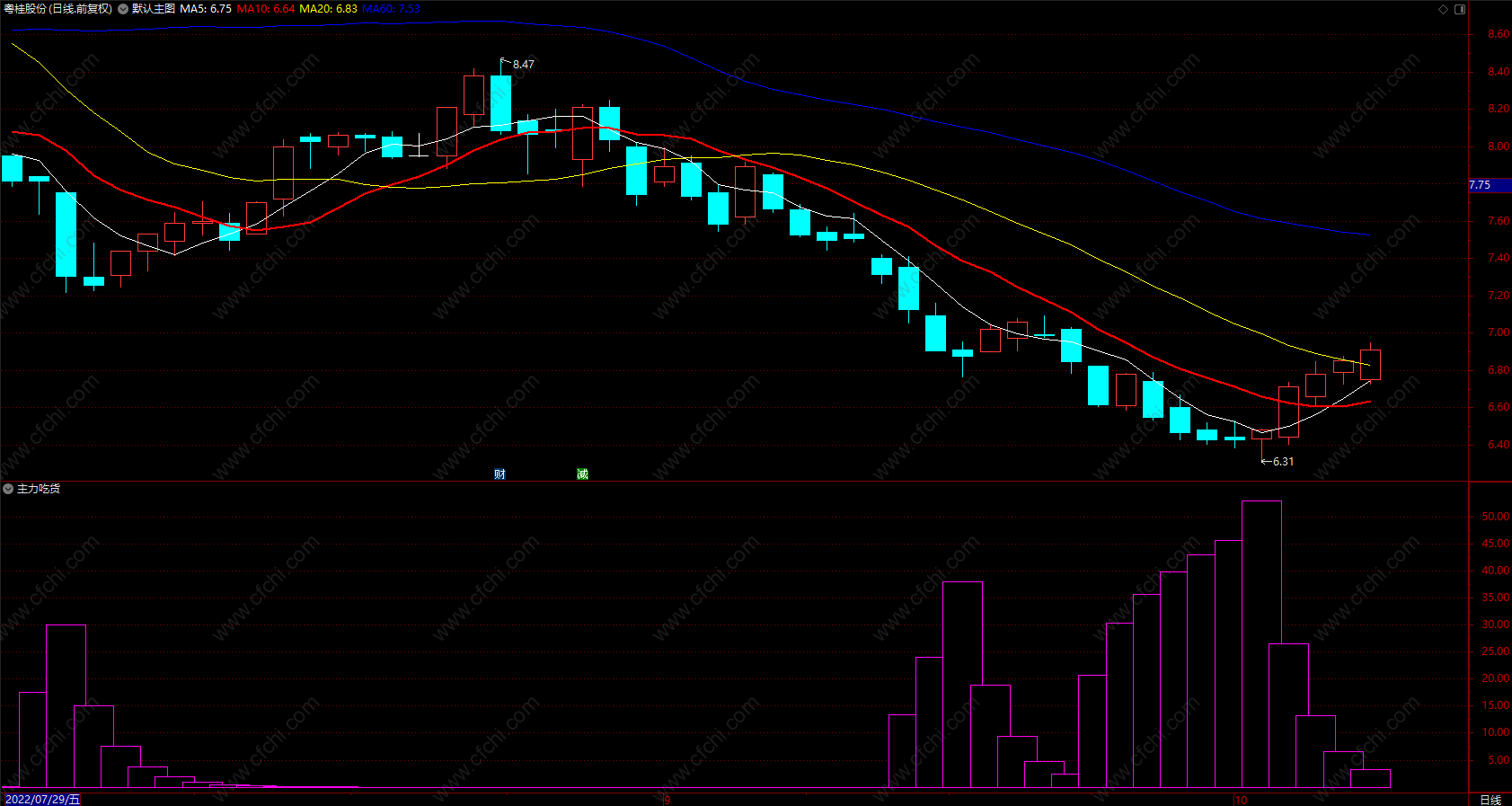
Task: Click the 7.00 price axis label
Action: [1499, 332]
